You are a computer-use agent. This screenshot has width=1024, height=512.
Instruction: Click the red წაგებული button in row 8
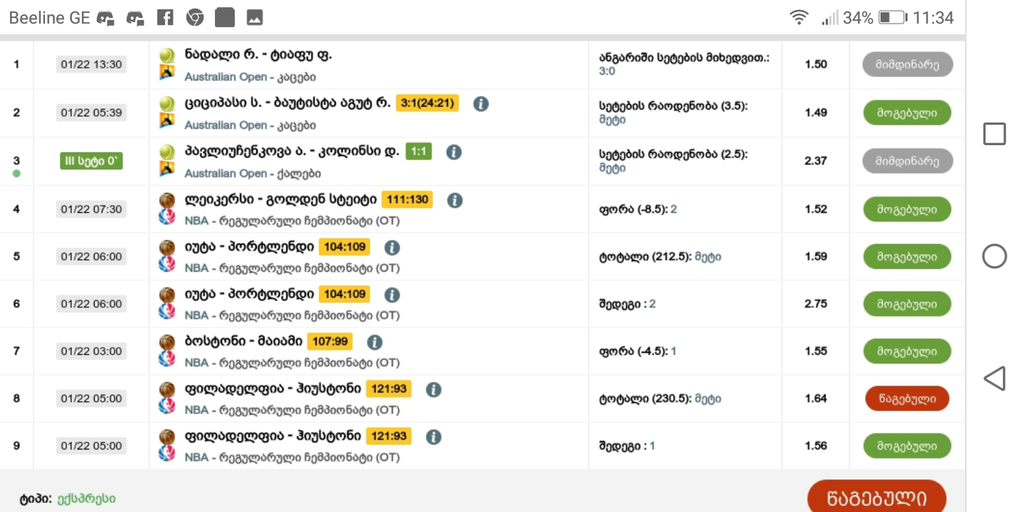click(906, 399)
